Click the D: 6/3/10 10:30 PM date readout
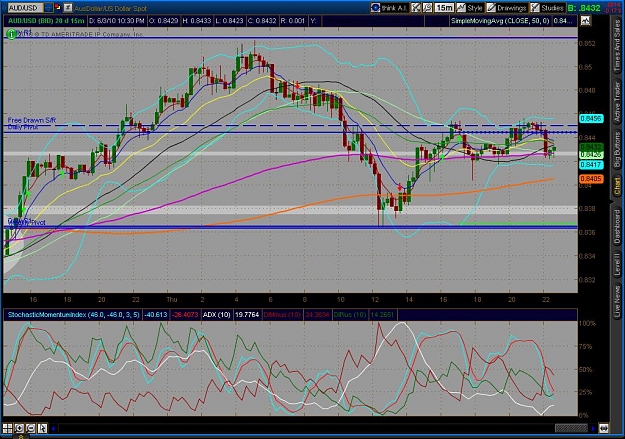Image resolution: width=625 pixels, height=439 pixels. [x=117, y=21]
